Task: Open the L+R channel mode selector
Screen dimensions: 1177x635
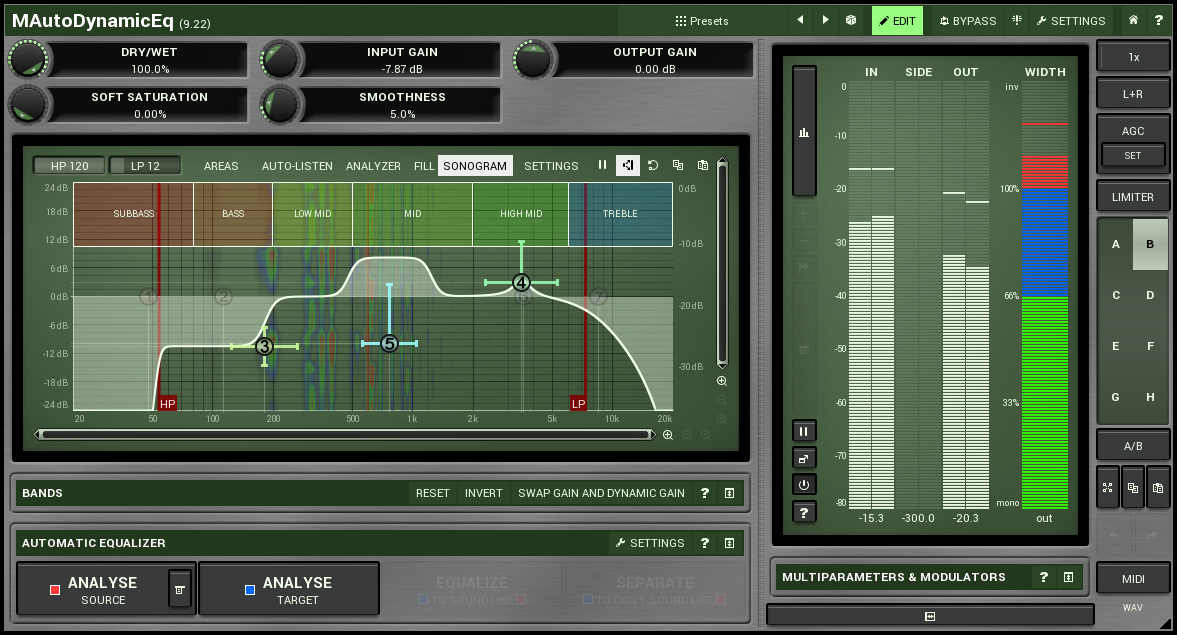Action: pos(1133,94)
